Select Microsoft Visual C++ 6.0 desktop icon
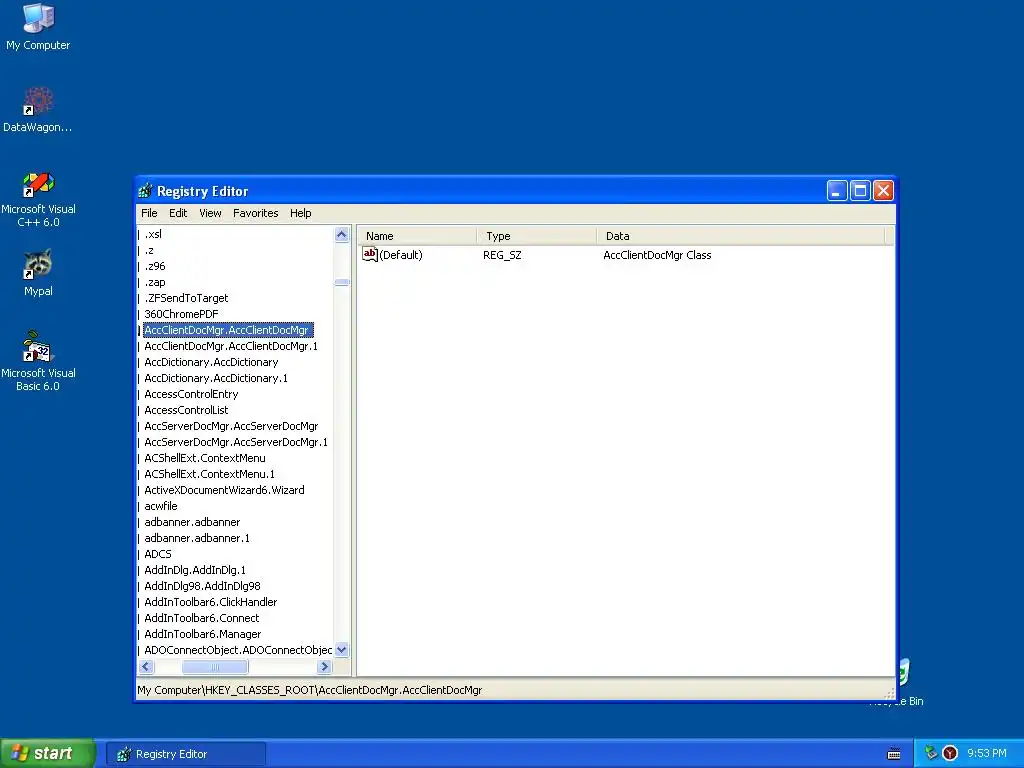The width and height of the screenshot is (1024, 768). [38, 199]
